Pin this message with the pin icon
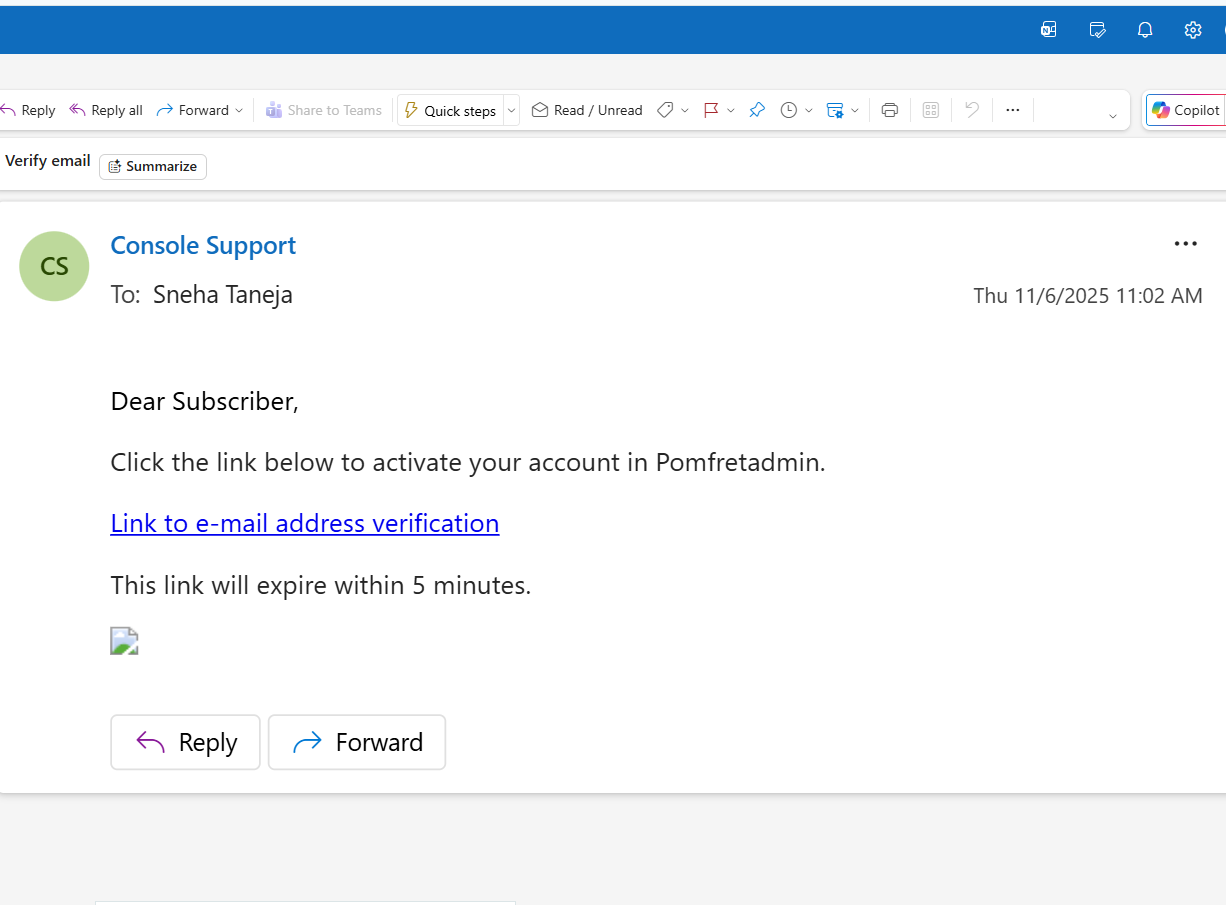1226x905 pixels. pyautogui.click(x=757, y=110)
